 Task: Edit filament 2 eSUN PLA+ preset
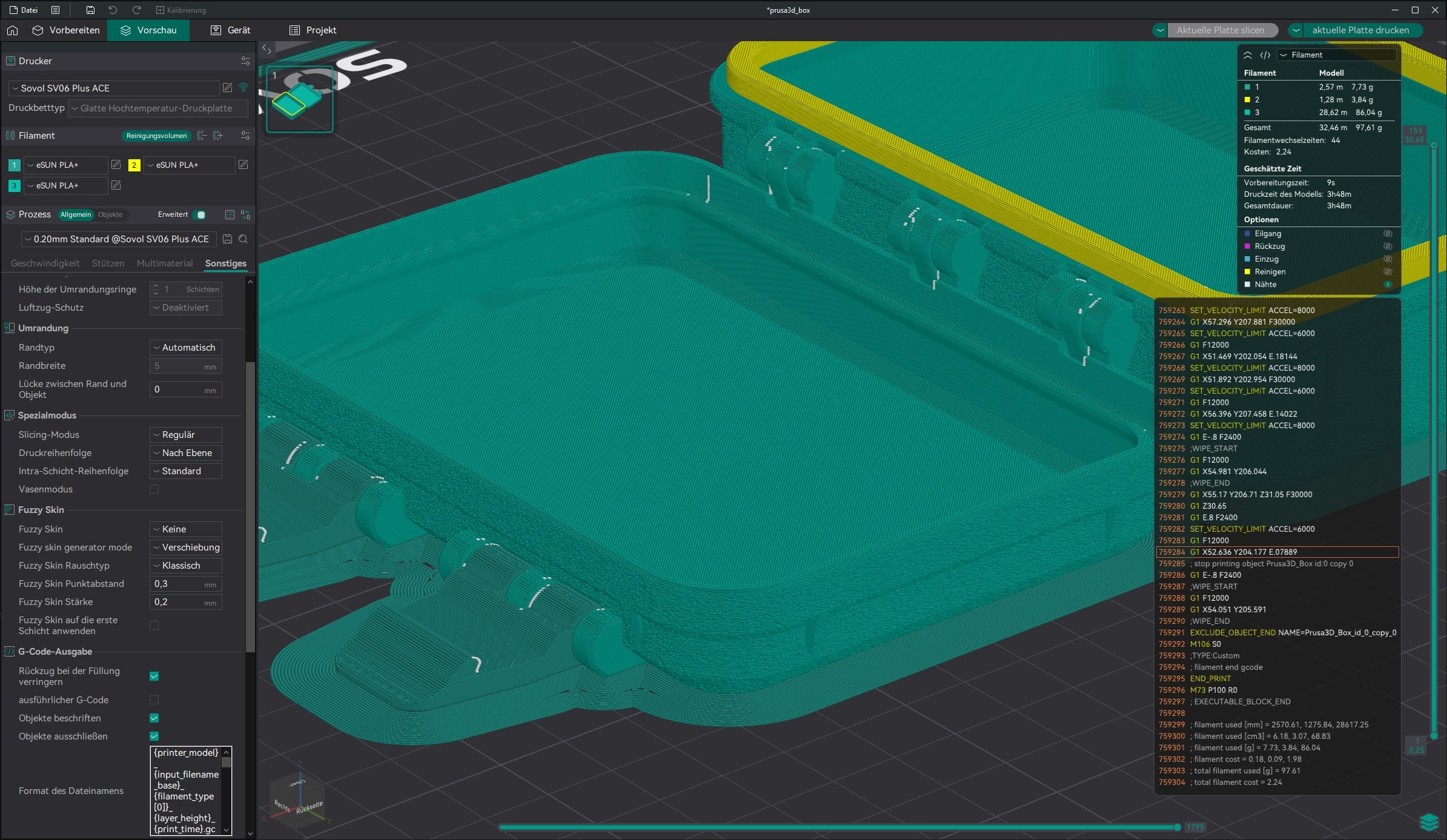click(243, 165)
